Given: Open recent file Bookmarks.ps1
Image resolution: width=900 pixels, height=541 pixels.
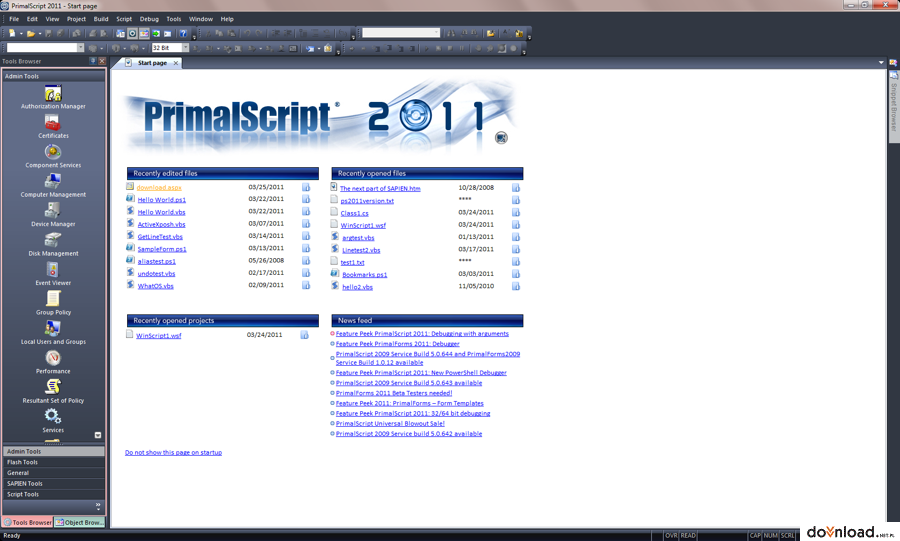Looking at the screenshot, I should click(364, 275).
